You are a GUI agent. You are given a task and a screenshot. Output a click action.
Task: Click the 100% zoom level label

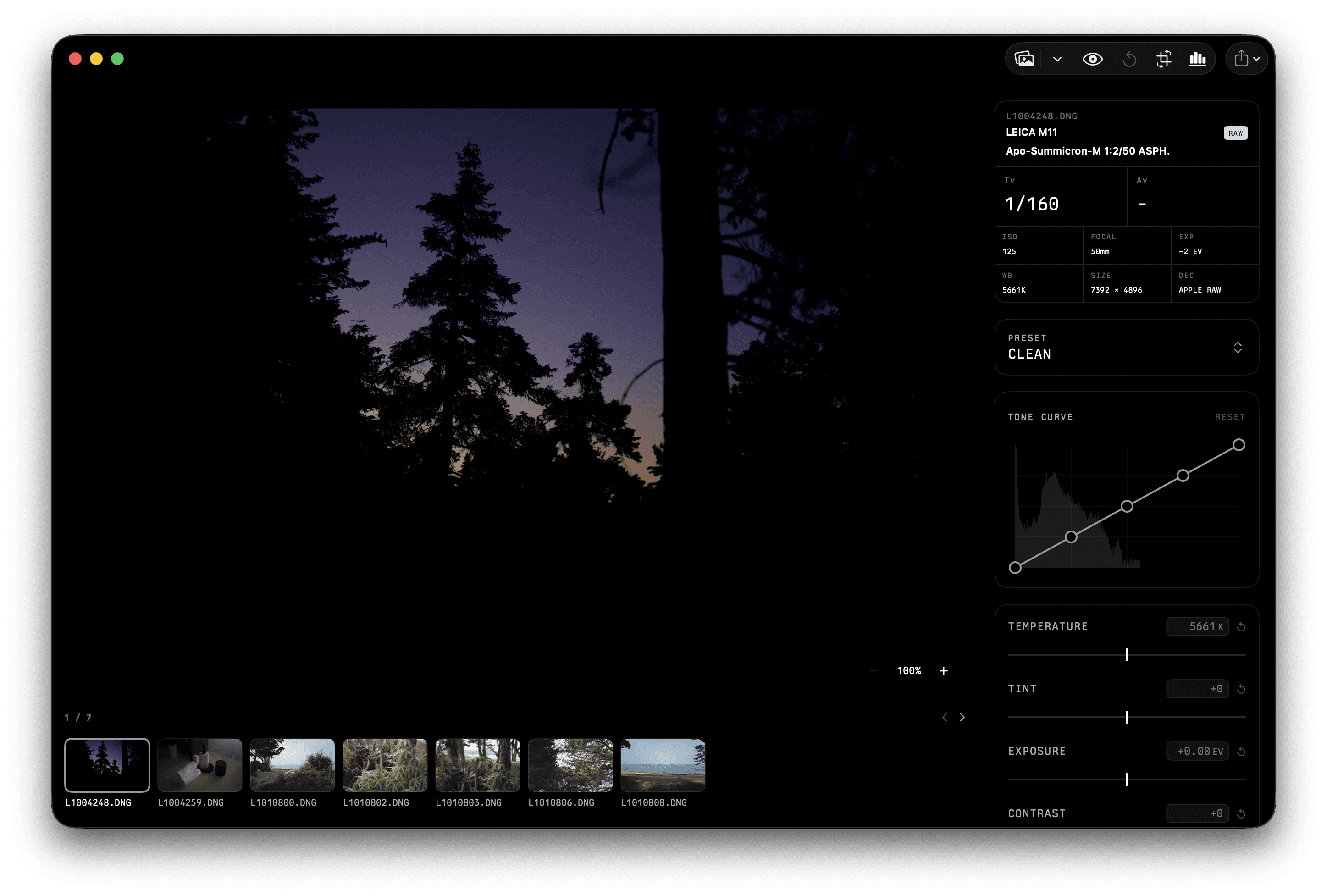908,670
